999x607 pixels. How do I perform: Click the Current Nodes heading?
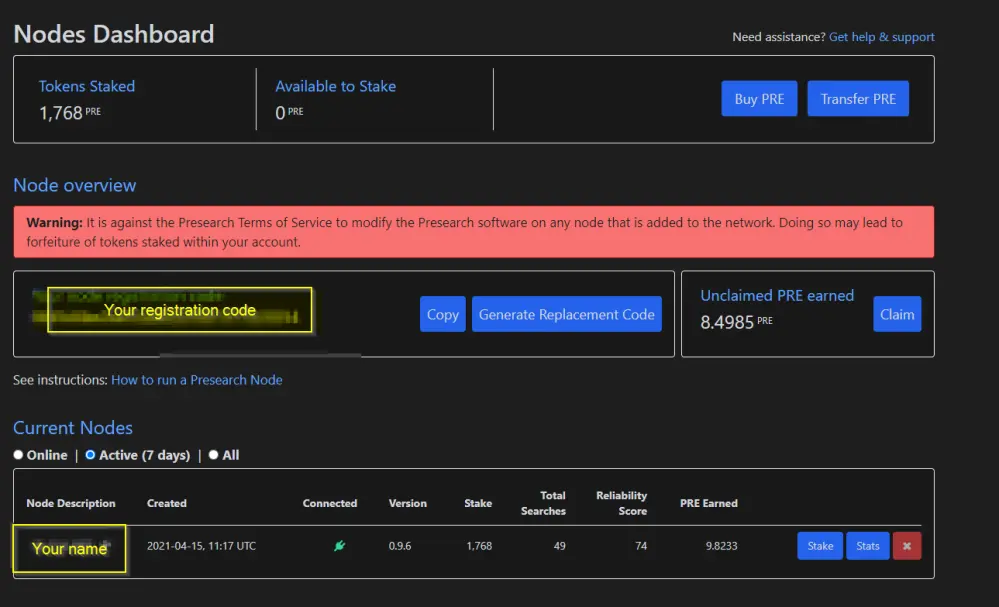click(73, 427)
